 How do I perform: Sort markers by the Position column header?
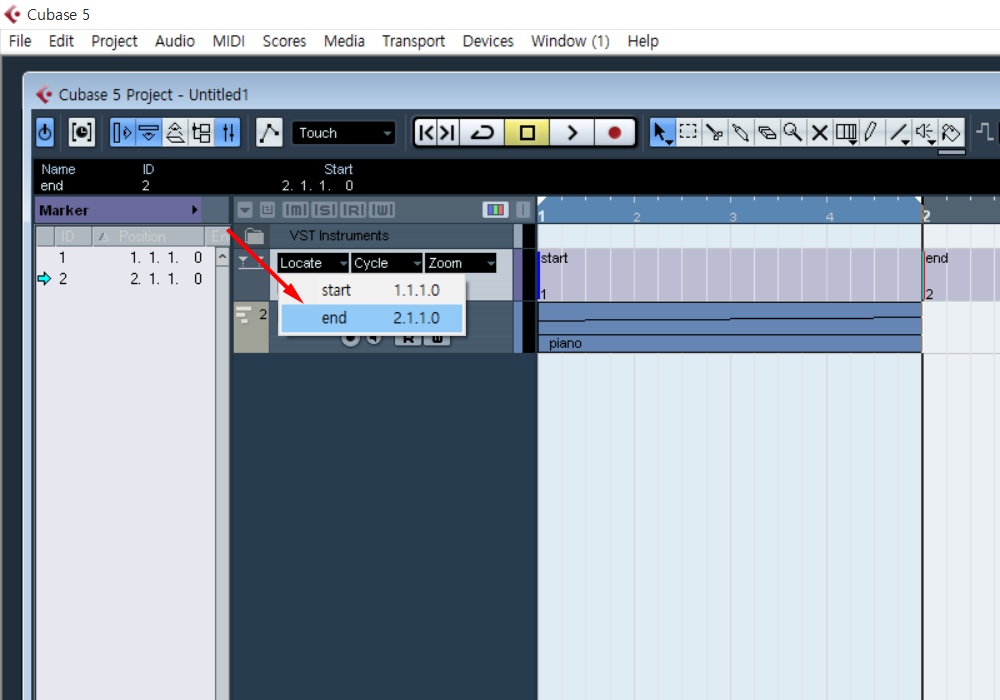click(148, 237)
